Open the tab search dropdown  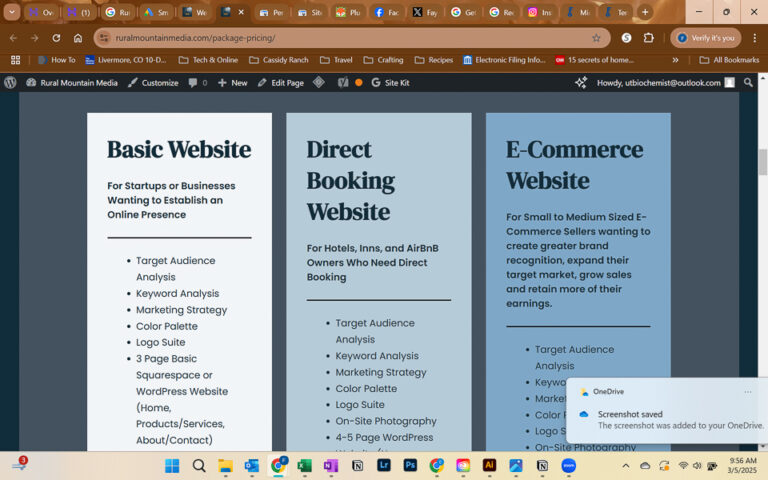12,12
